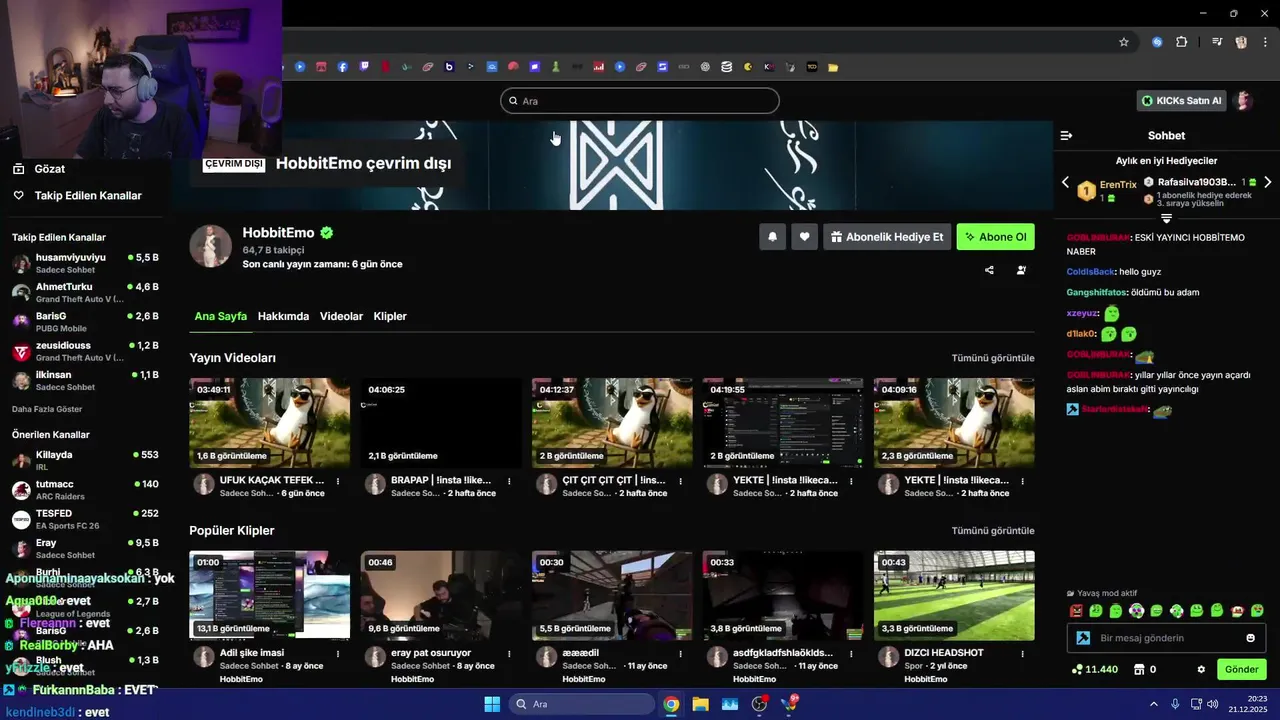
Task: Show next top gifters with right arrow
Action: [x=1268, y=182]
